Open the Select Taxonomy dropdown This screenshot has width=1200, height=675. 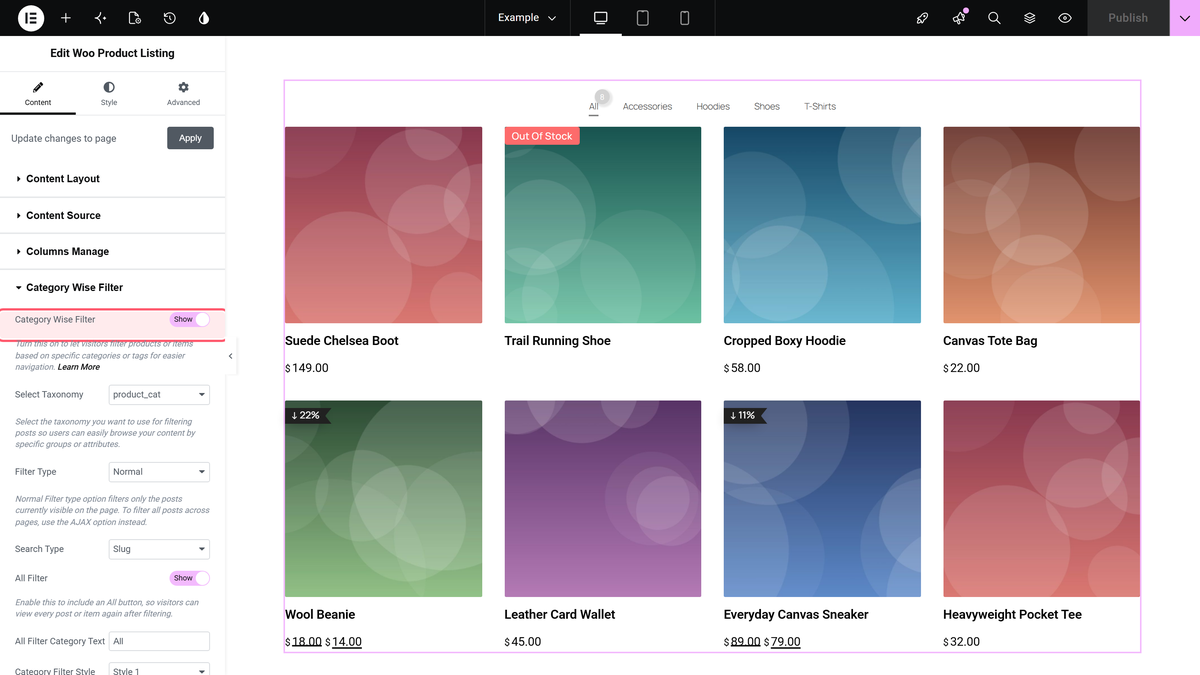pos(159,394)
